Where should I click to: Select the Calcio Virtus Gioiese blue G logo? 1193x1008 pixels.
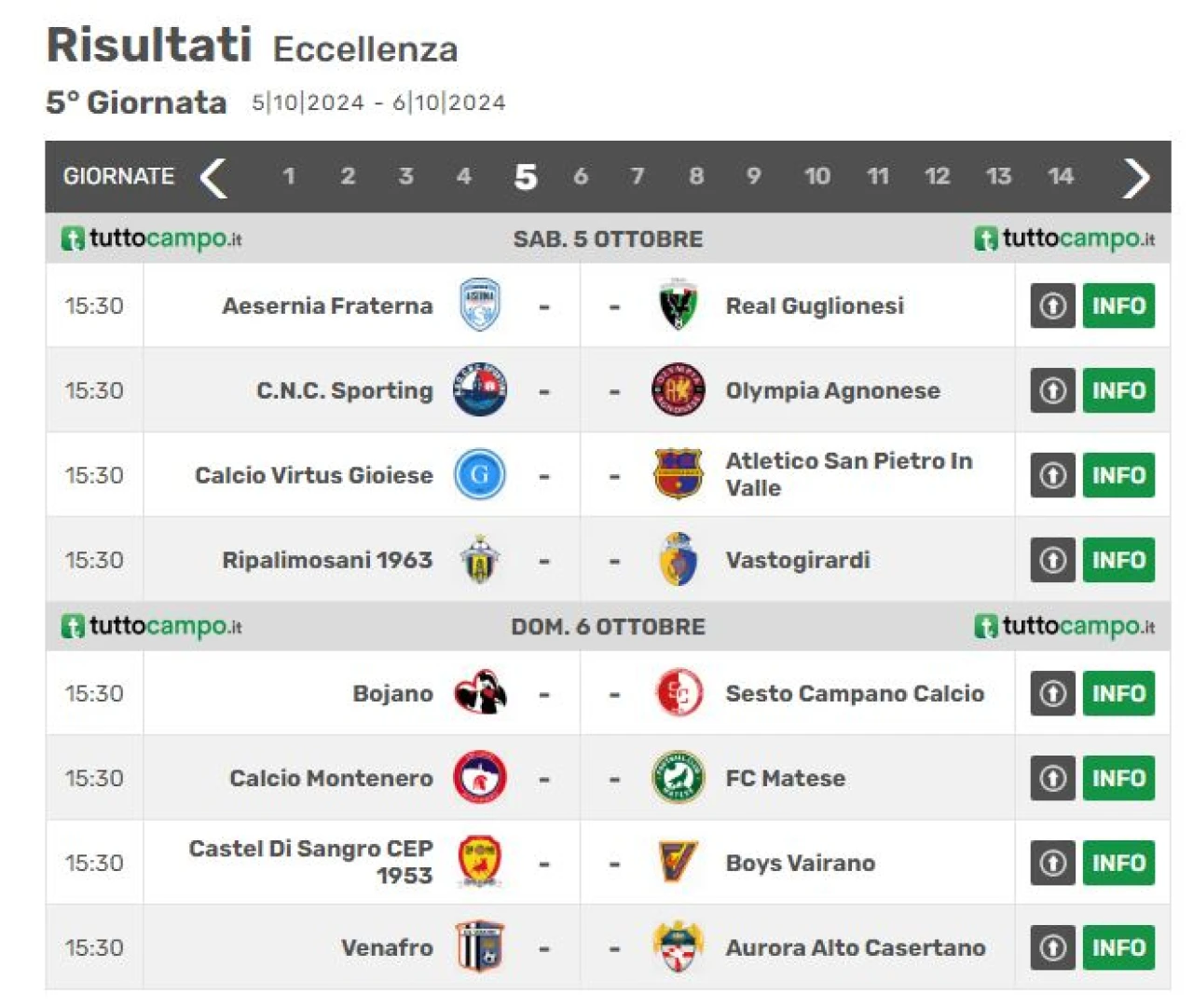point(480,474)
